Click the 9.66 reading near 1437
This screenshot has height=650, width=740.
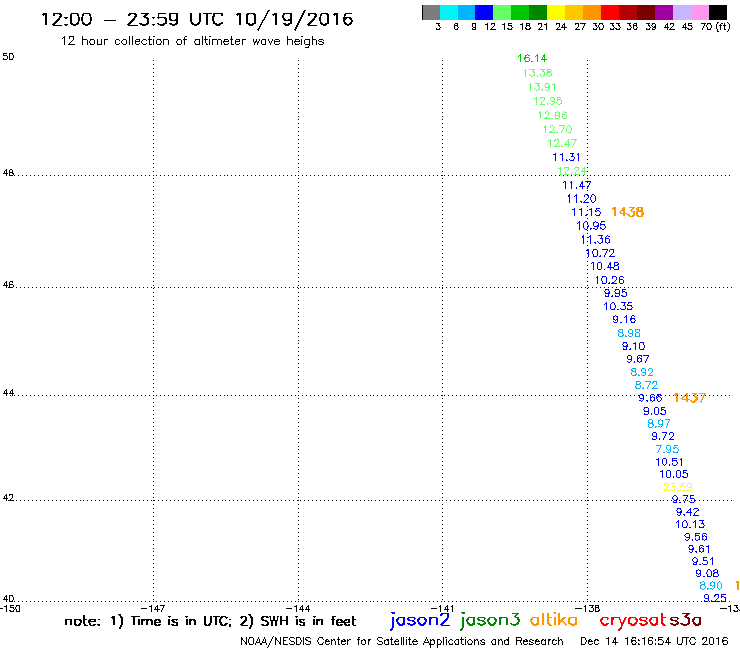(x=650, y=398)
